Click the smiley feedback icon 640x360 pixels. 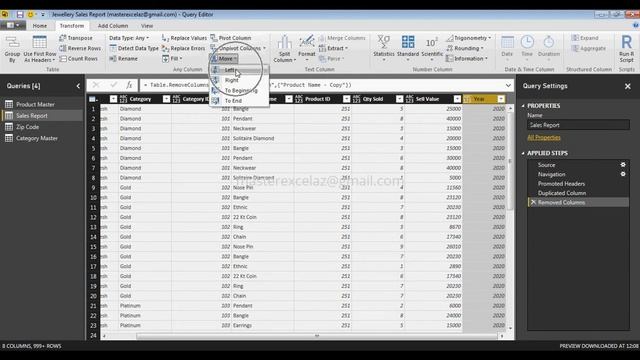pos(30,14)
